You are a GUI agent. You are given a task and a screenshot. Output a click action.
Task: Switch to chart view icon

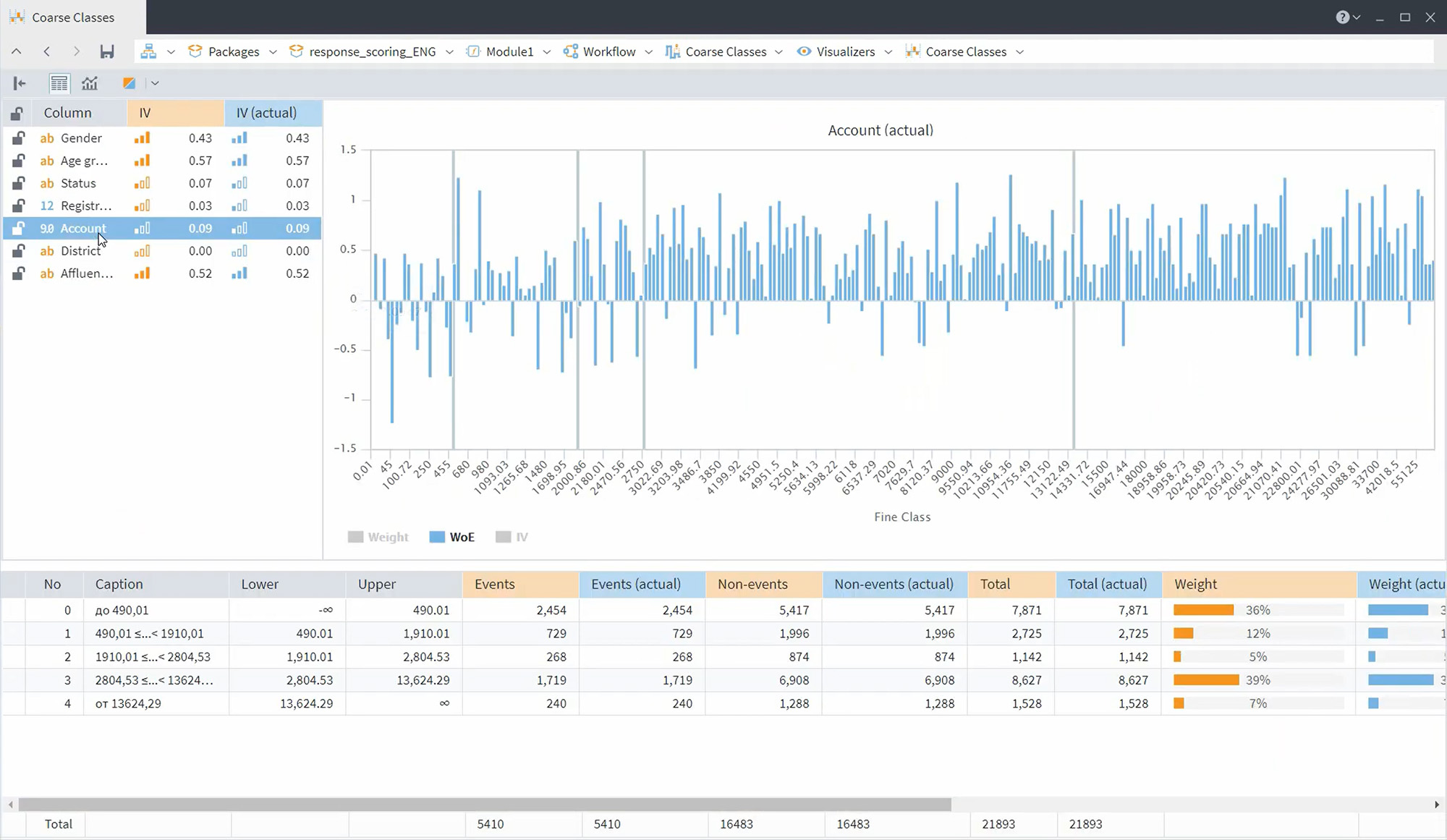(90, 83)
